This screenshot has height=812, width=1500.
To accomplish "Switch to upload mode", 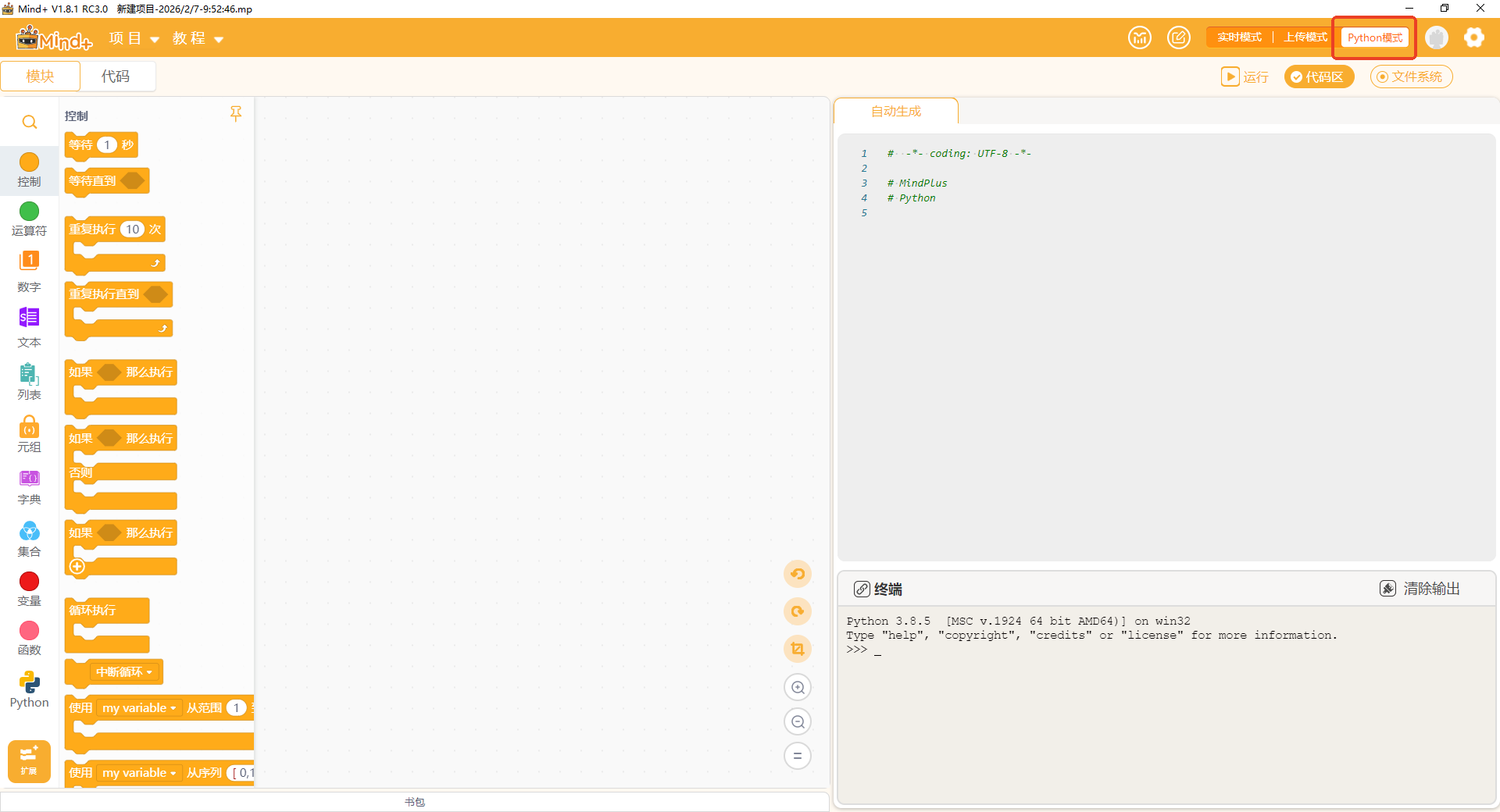I will click(x=1305, y=37).
